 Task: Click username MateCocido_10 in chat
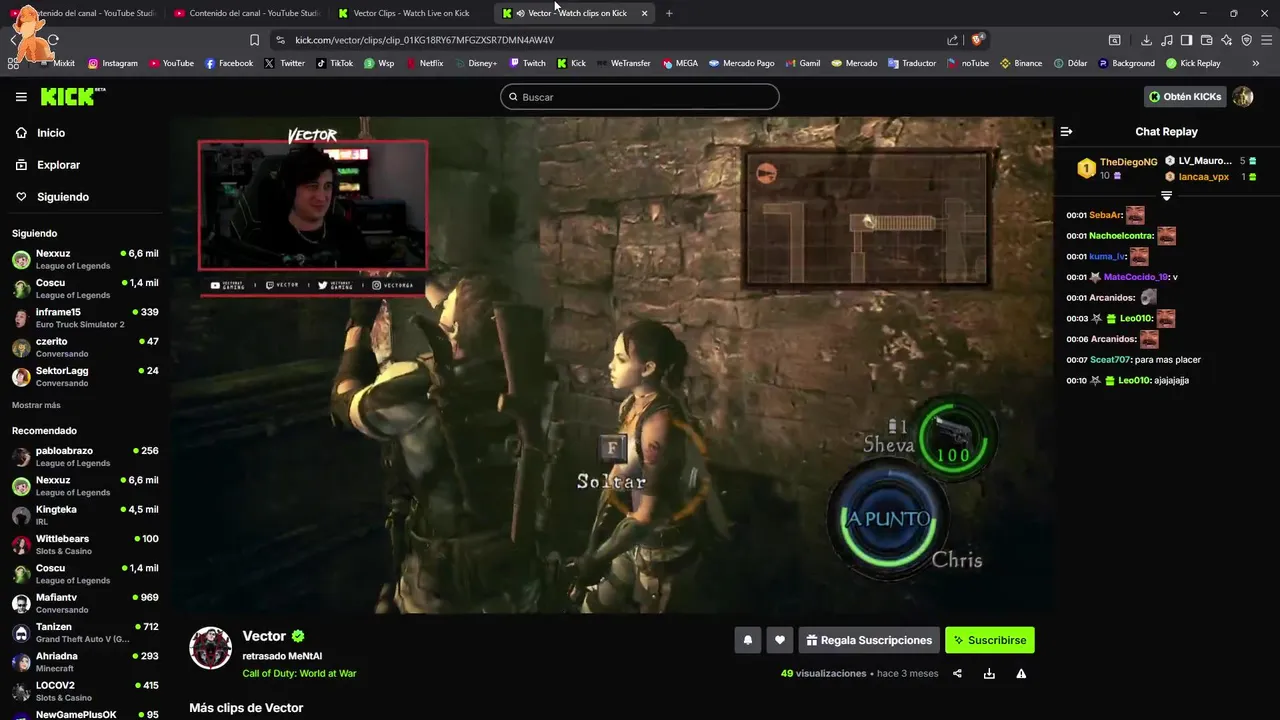[x=1136, y=277]
